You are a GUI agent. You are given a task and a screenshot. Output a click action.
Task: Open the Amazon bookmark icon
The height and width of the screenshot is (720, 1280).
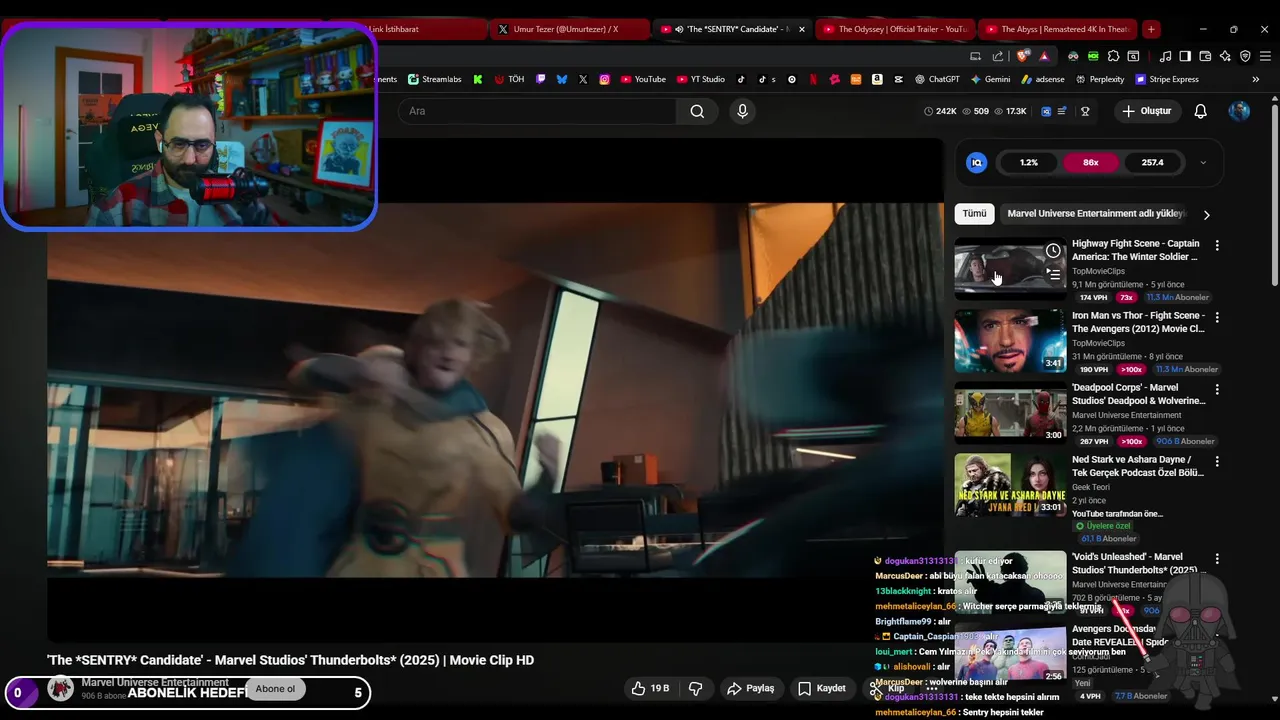coord(877,79)
